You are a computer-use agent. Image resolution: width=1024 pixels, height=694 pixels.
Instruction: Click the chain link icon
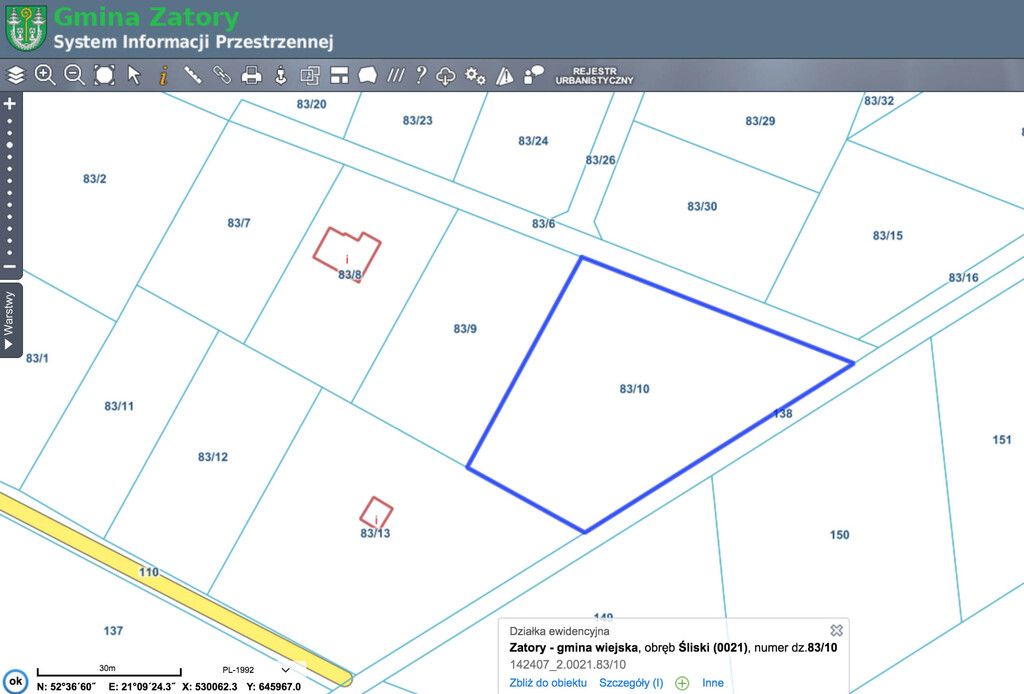(222, 76)
